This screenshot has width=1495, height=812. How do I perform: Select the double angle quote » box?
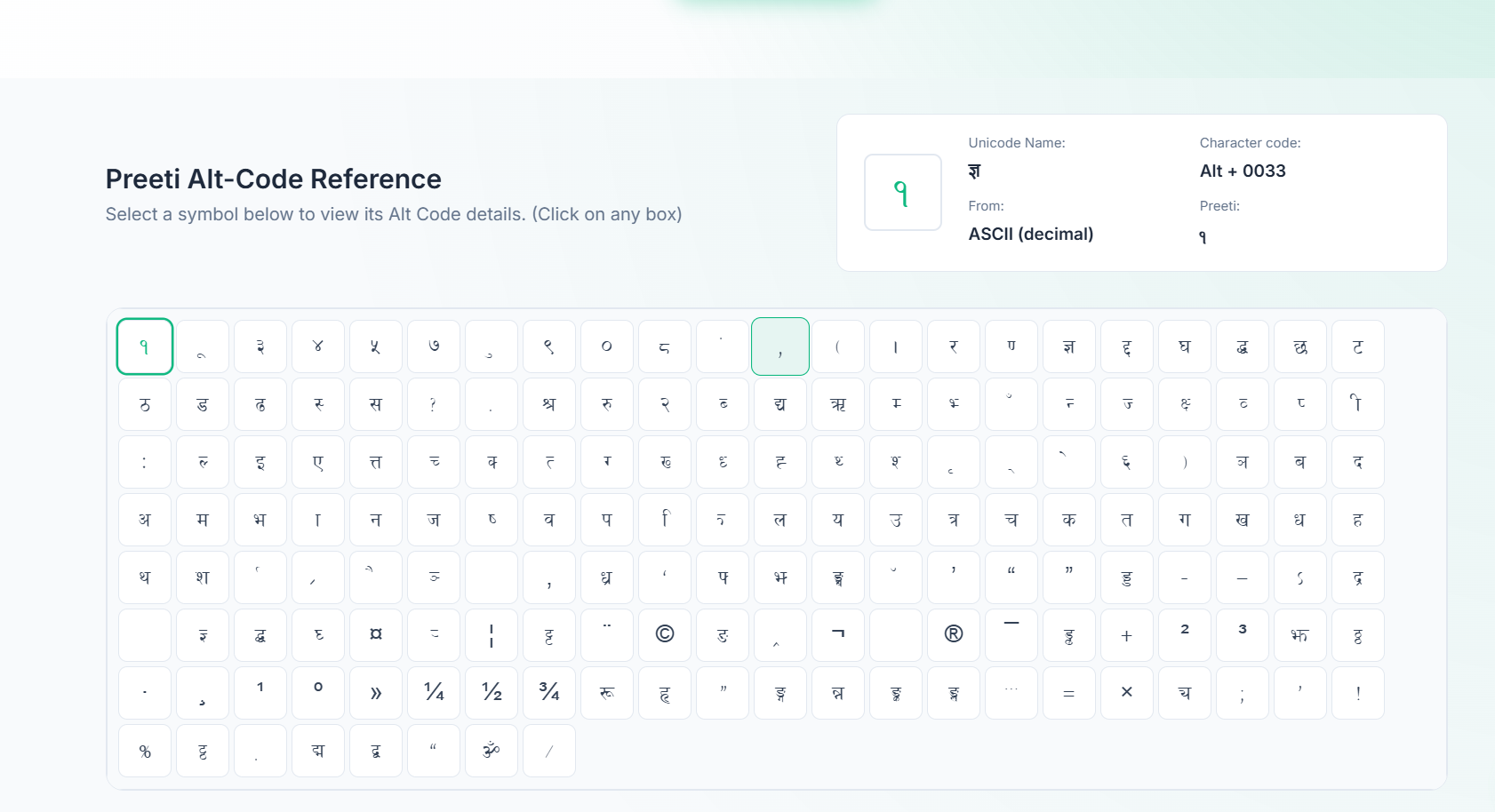click(376, 692)
